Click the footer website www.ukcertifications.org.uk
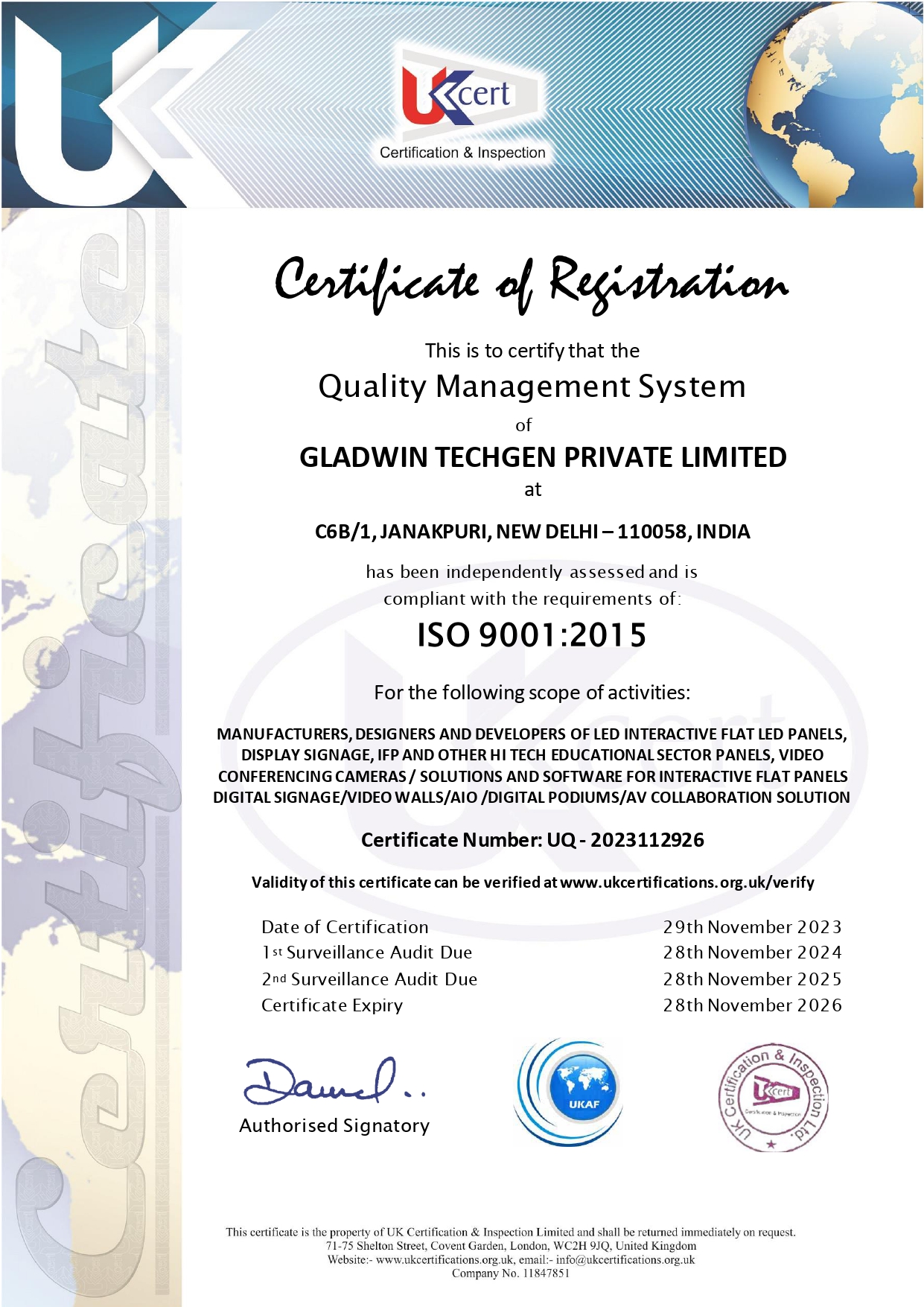Viewport: 924px width, 1307px height. (x=445, y=1259)
